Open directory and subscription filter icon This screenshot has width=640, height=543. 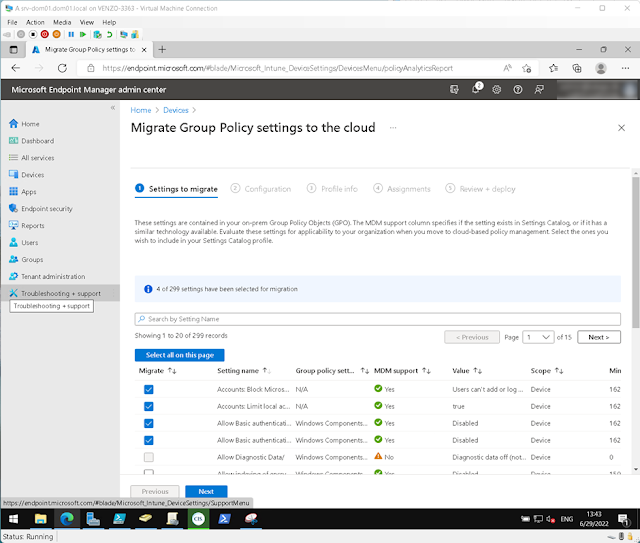coord(454,89)
